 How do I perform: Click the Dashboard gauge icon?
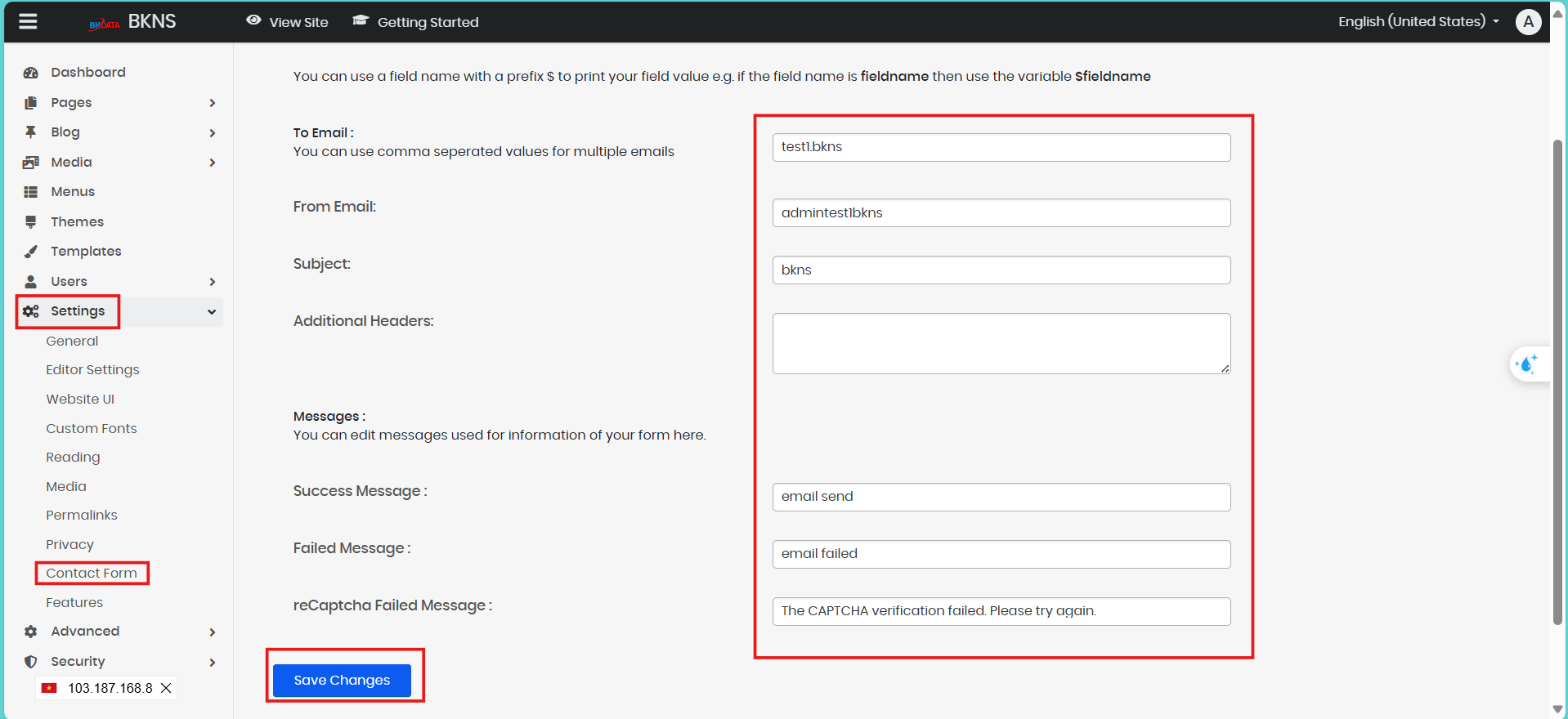[31, 73]
